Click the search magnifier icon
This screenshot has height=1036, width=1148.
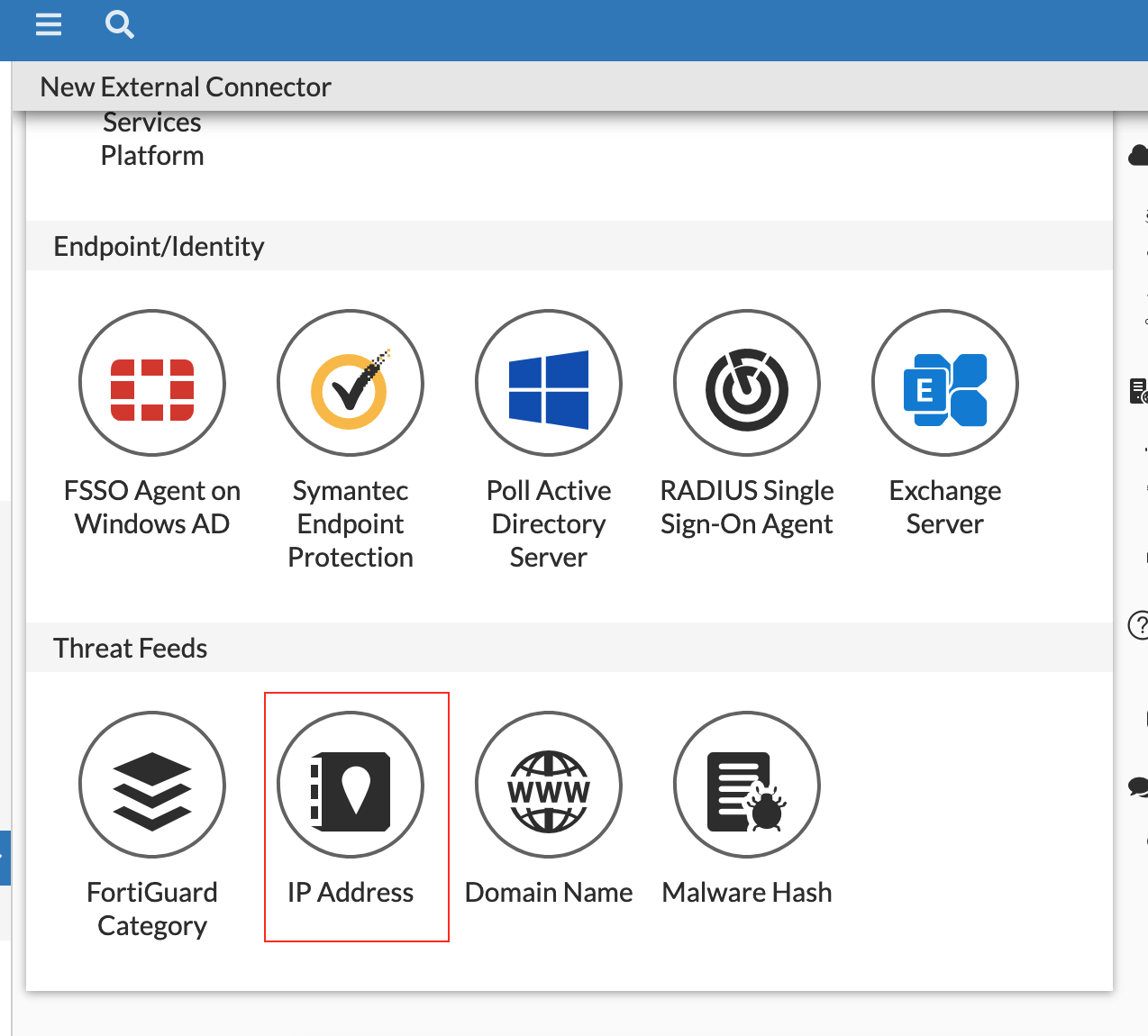click(x=119, y=24)
